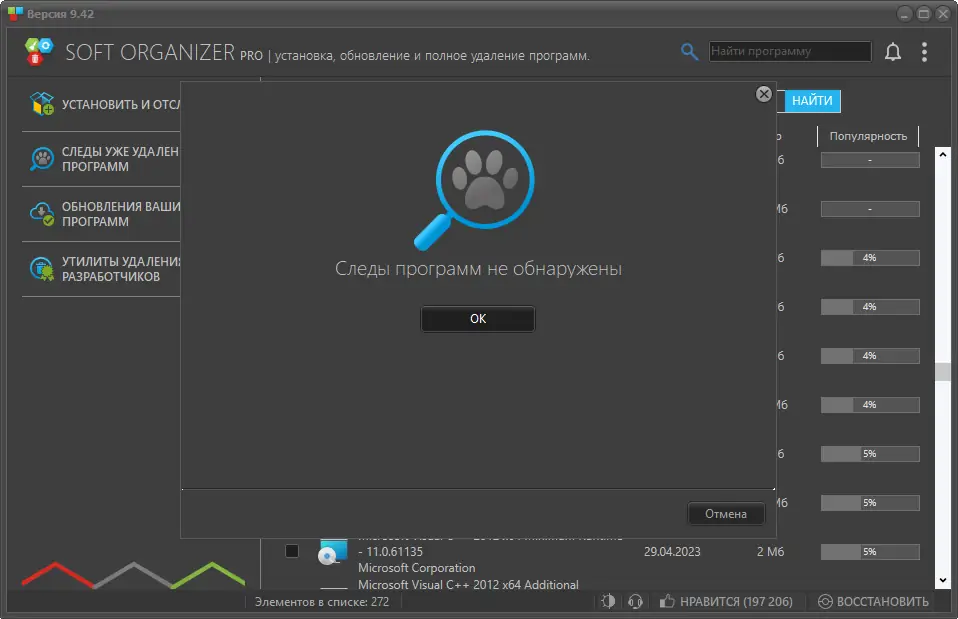Click OK in the traces dialog
958x619 pixels.
[x=478, y=319]
